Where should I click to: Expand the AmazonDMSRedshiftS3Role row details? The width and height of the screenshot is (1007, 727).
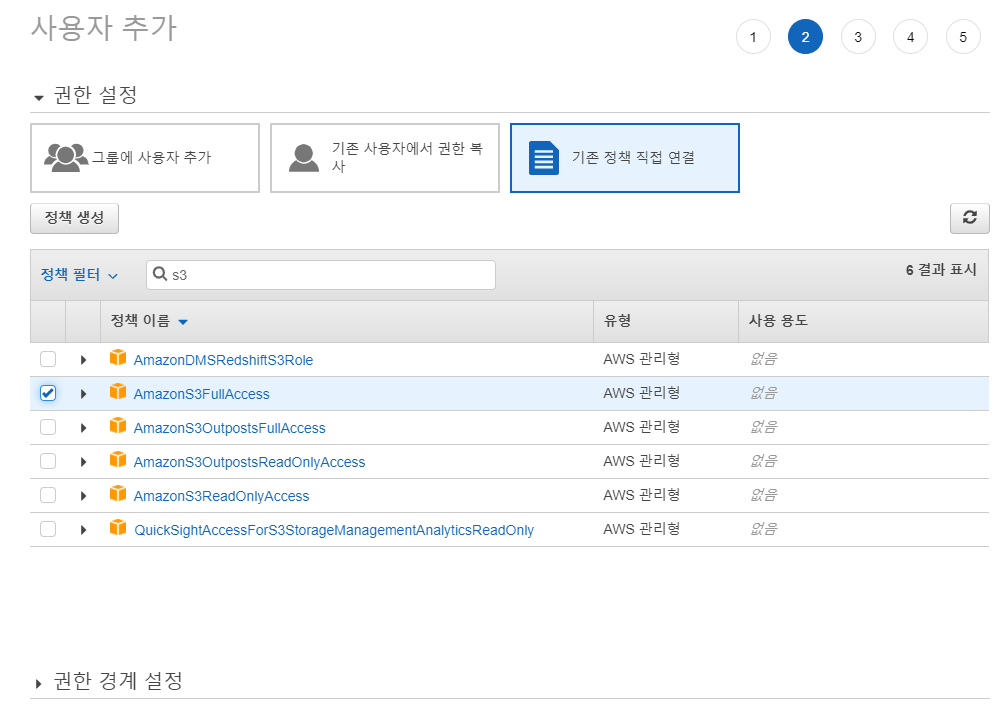coord(83,360)
